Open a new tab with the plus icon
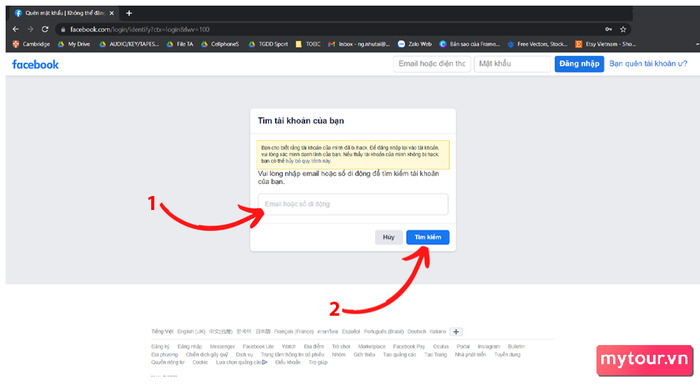The height and width of the screenshot is (385, 700). (x=129, y=13)
